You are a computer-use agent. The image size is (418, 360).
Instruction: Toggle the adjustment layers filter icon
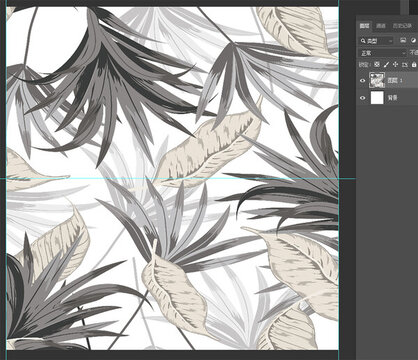pyautogui.click(x=414, y=41)
